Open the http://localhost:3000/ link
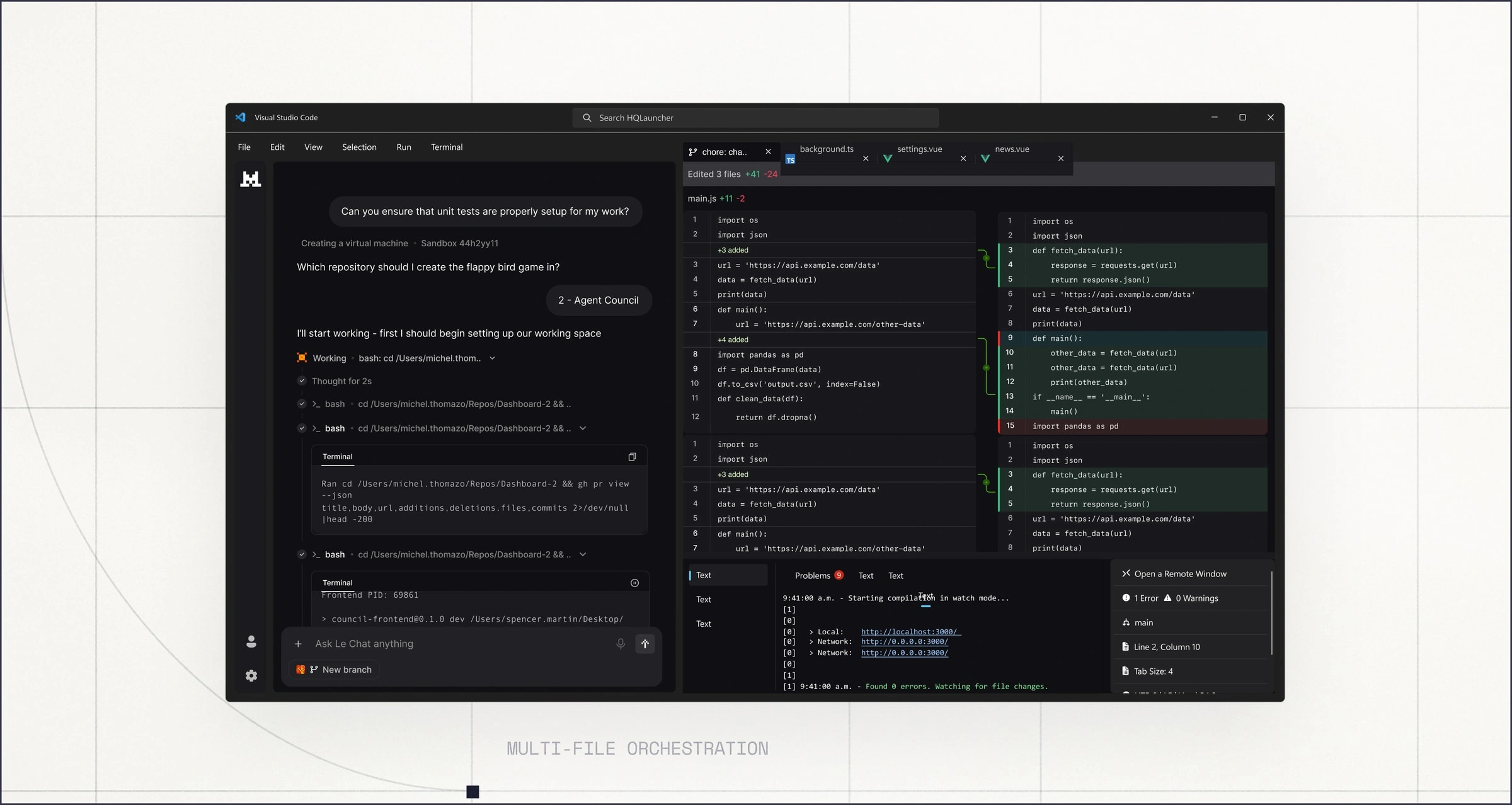 click(x=910, y=632)
